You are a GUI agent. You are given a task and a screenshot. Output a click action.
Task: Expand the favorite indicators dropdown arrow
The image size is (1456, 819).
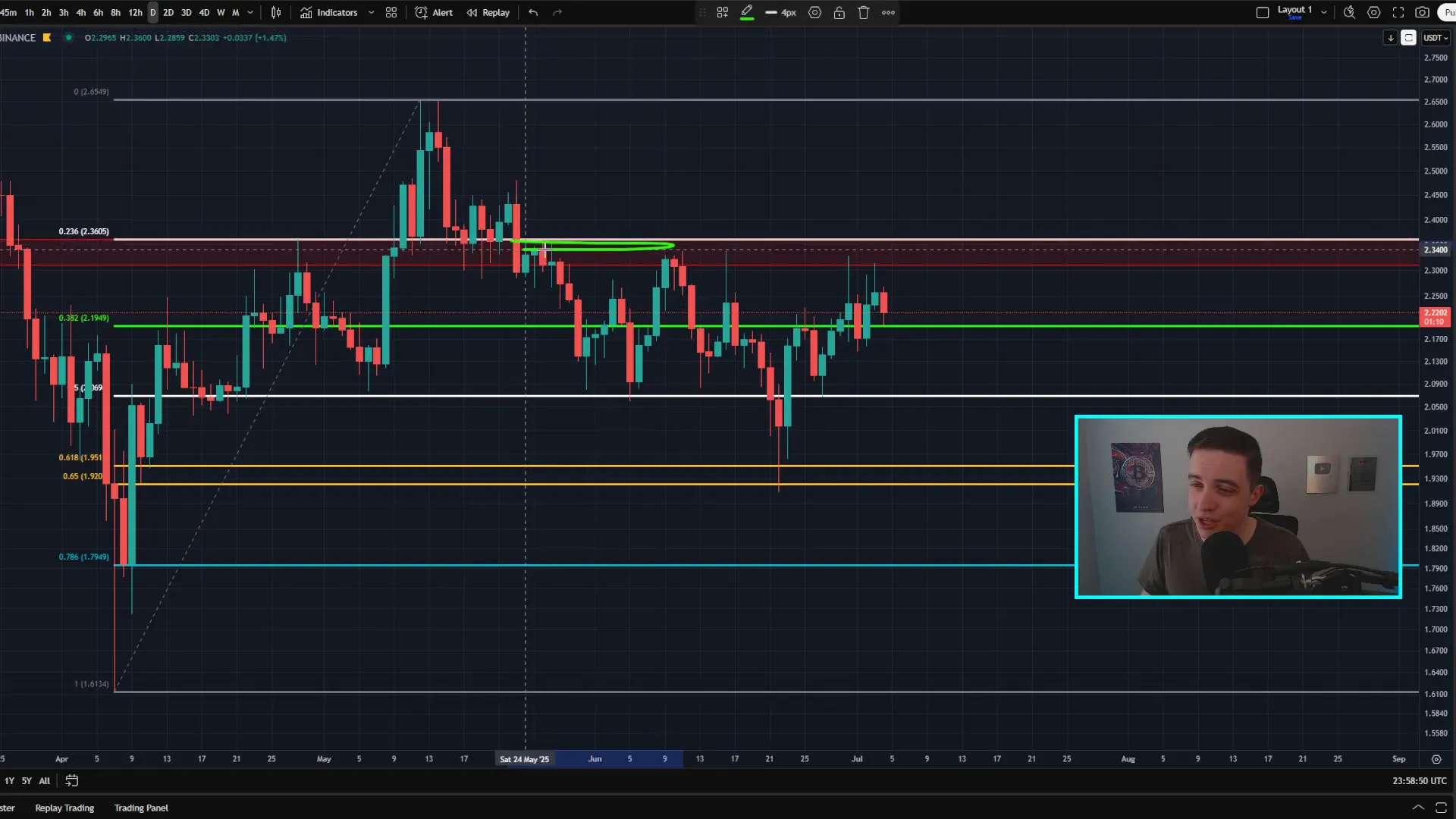[x=371, y=12]
